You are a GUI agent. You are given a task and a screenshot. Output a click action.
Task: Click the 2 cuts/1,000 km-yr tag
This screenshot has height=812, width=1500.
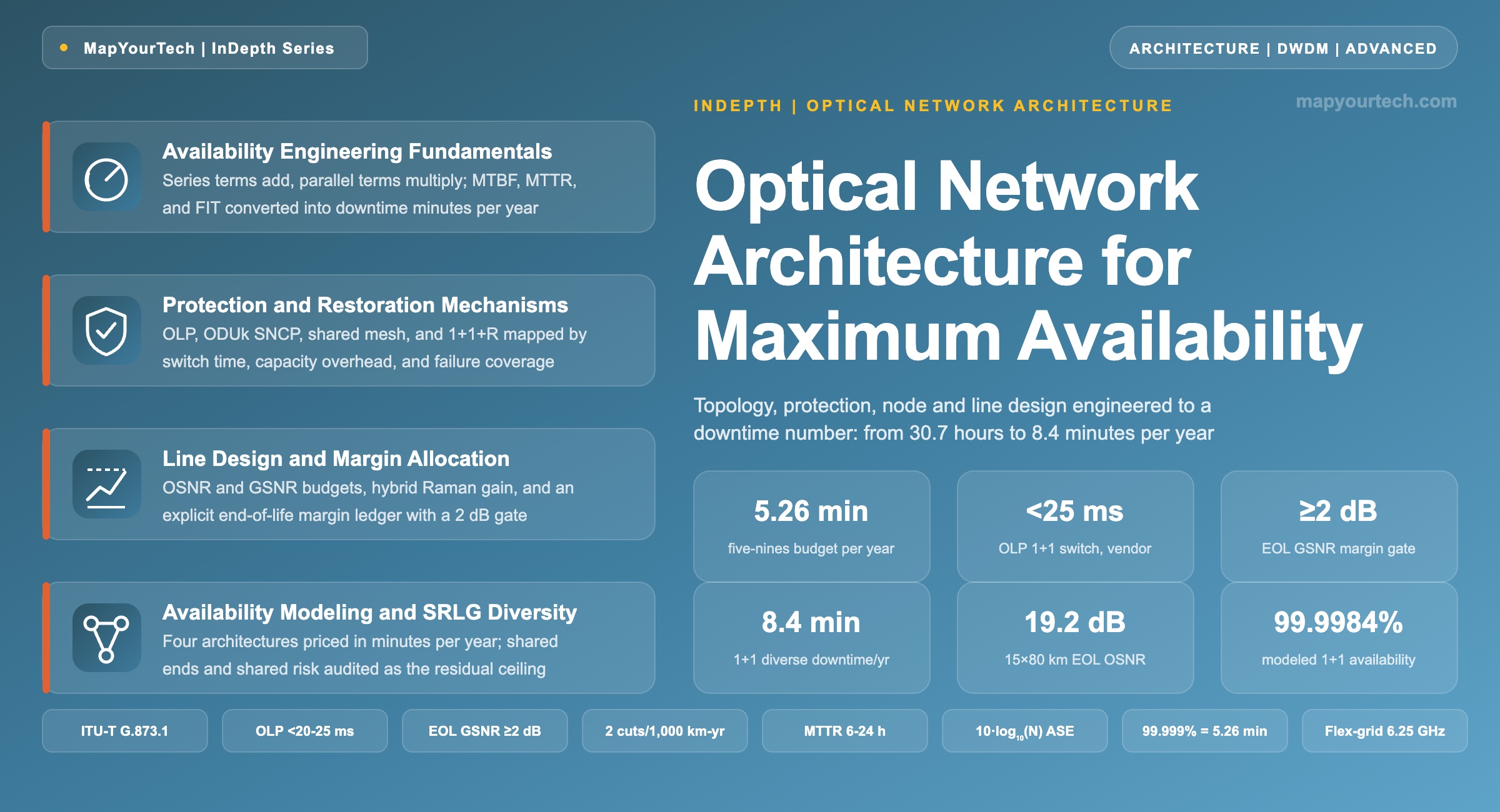(x=665, y=731)
